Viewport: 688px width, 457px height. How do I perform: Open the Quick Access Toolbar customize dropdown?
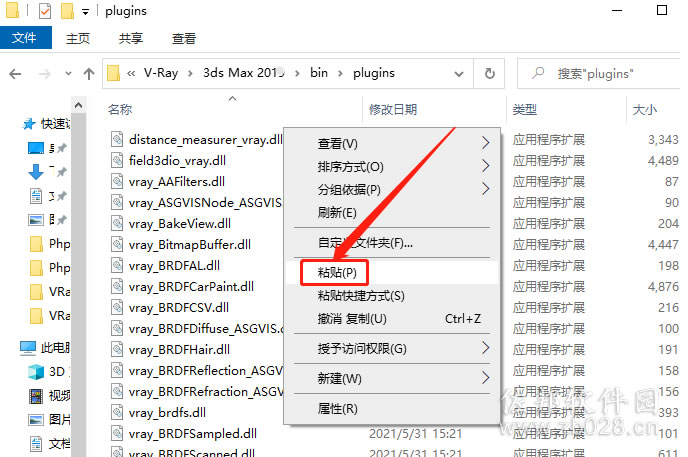[85, 12]
